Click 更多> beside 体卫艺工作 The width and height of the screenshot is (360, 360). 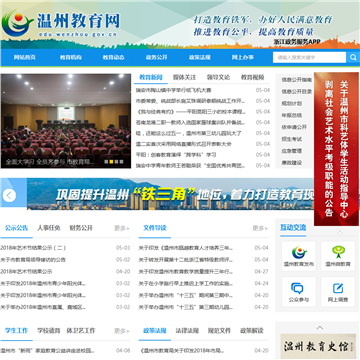(122, 331)
